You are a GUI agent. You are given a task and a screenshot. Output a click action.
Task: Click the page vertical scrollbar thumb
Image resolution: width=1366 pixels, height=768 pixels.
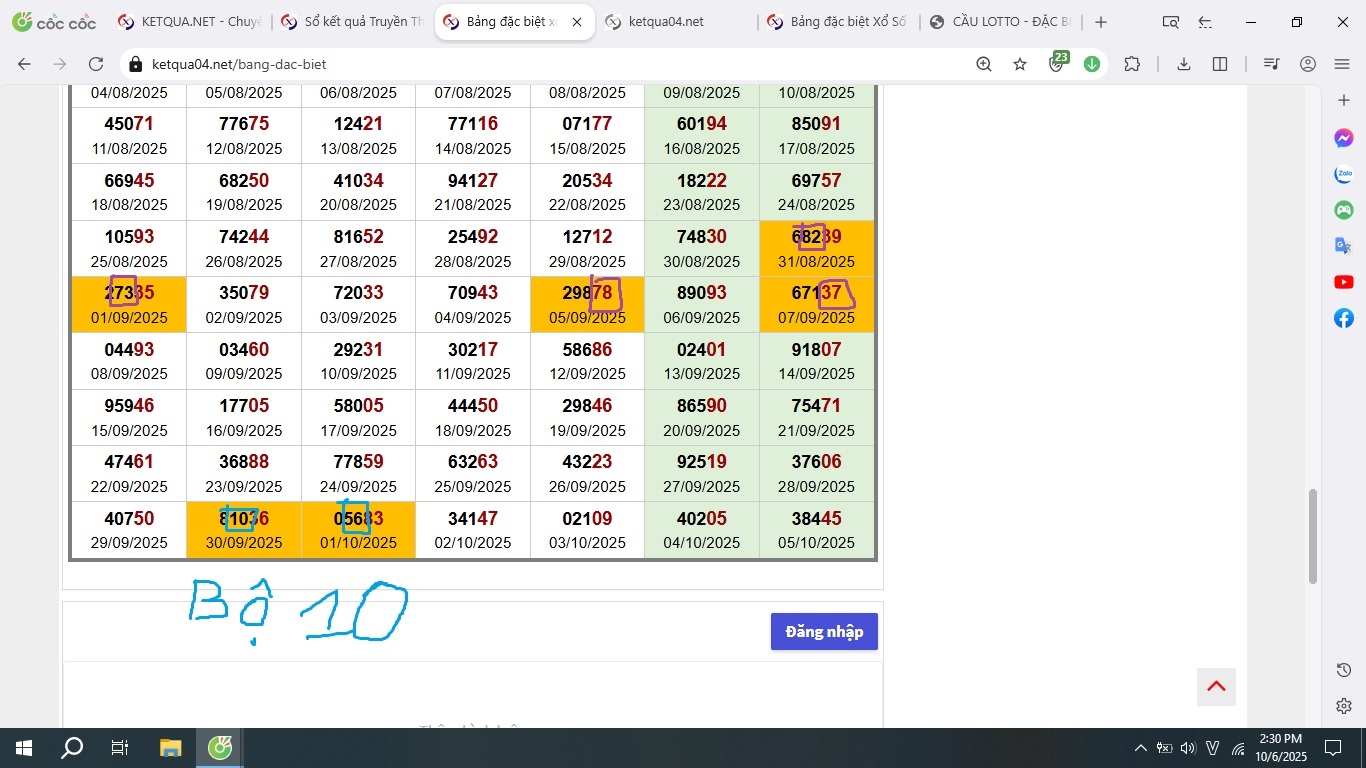(1314, 535)
